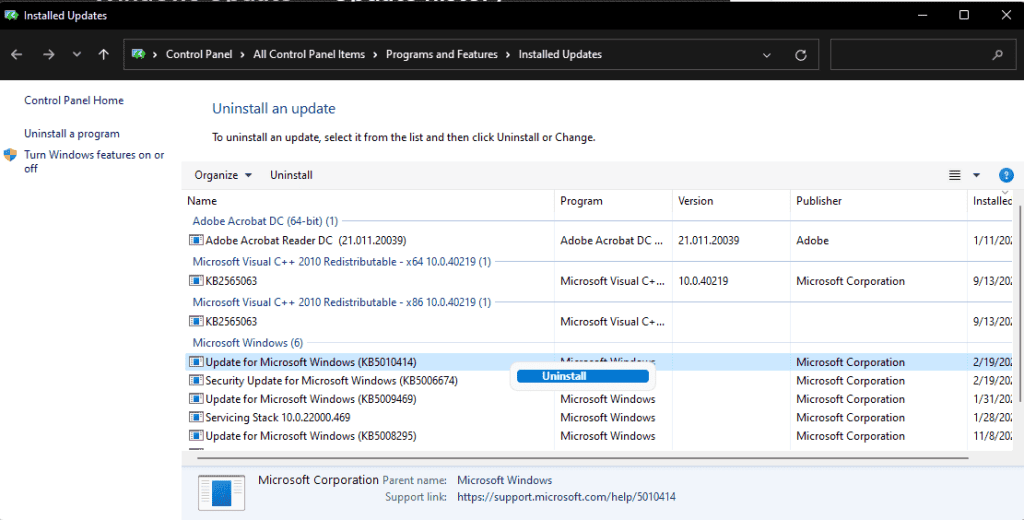Screen dimensions: 1024x520
Task: Click the shield icon beside Windows features
Action: tap(10, 155)
